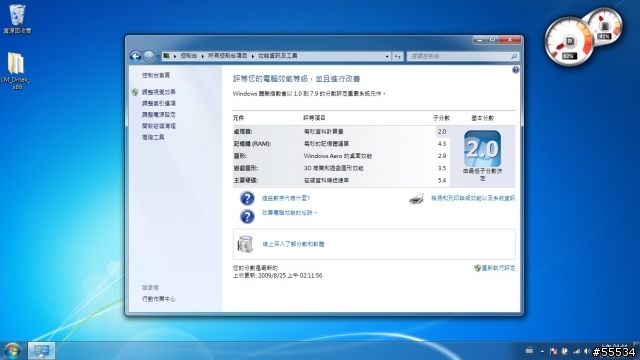Open the Windows Start orb
Screen dimensions: 640x360
pyautogui.click(x=12, y=351)
